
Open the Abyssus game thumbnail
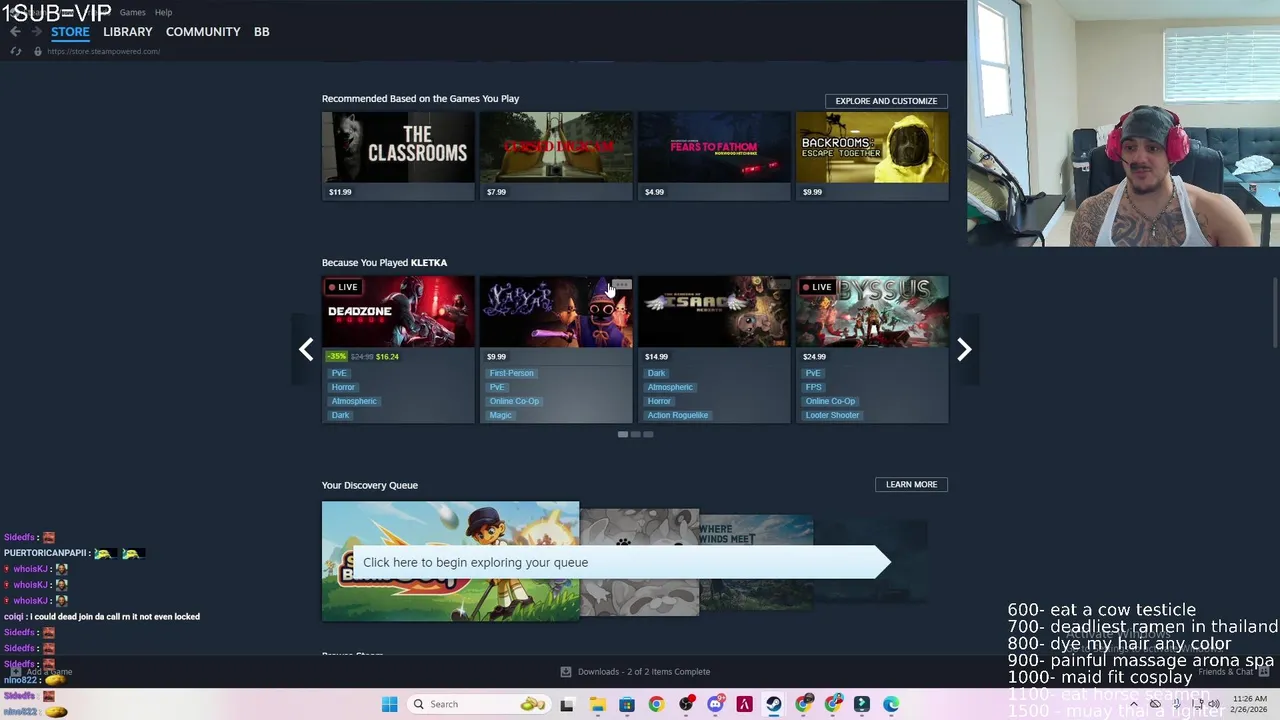click(872, 312)
